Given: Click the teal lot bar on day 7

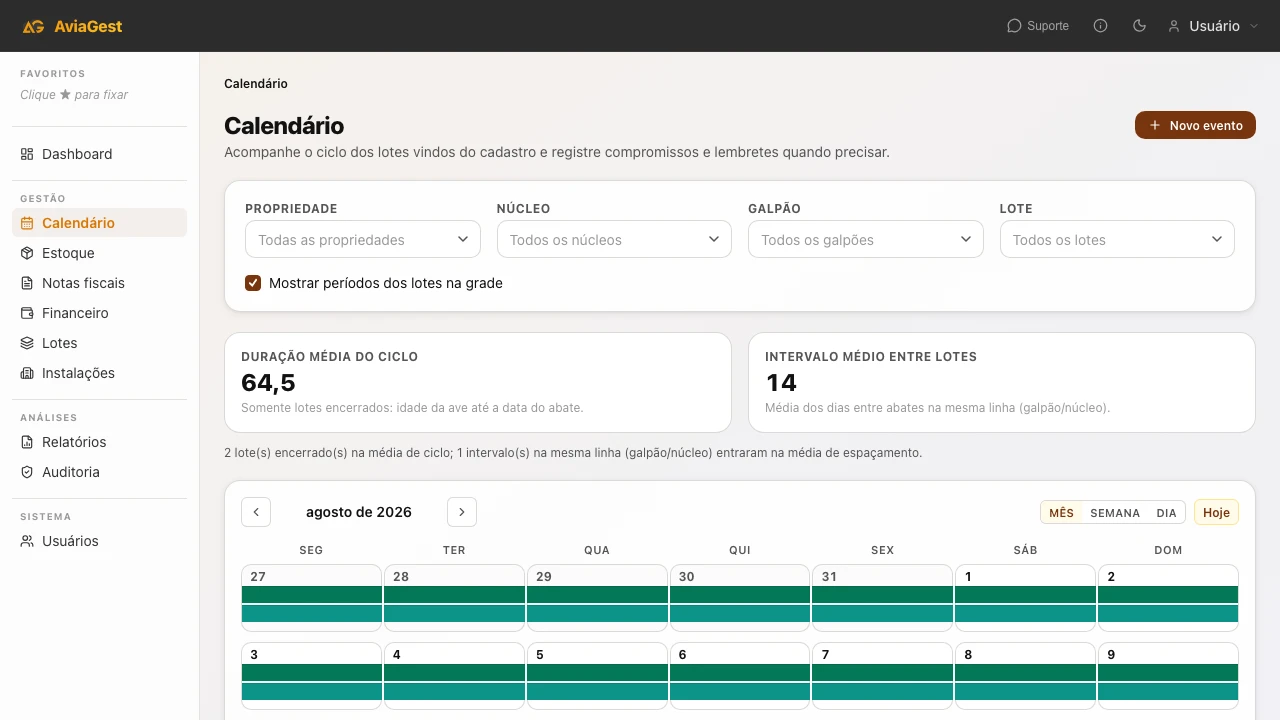Looking at the screenshot, I should point(883,692).
